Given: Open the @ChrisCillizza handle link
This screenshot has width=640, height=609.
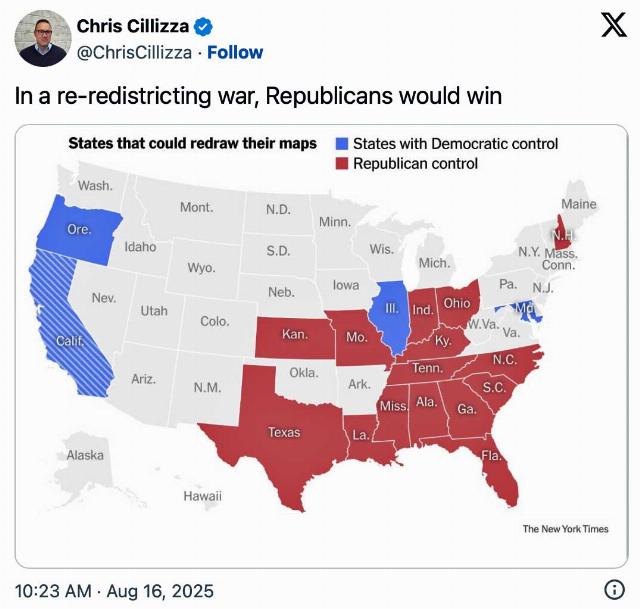Looking at the screenshot, I should point(134,53).
